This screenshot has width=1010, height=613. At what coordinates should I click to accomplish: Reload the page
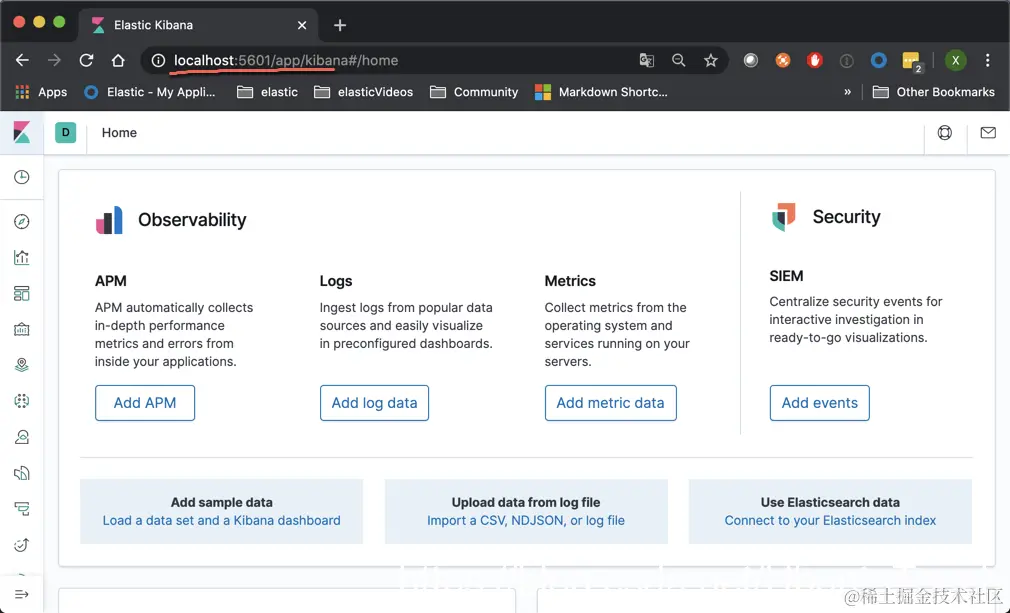pos(86,61)
